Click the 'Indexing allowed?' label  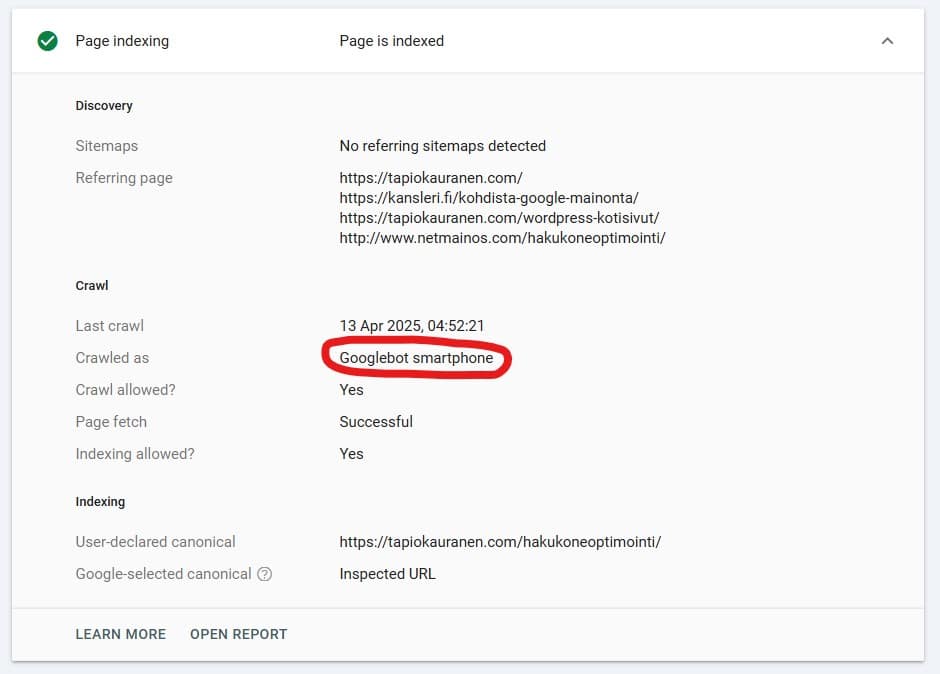pyautogui.click(x=135, y=454)
